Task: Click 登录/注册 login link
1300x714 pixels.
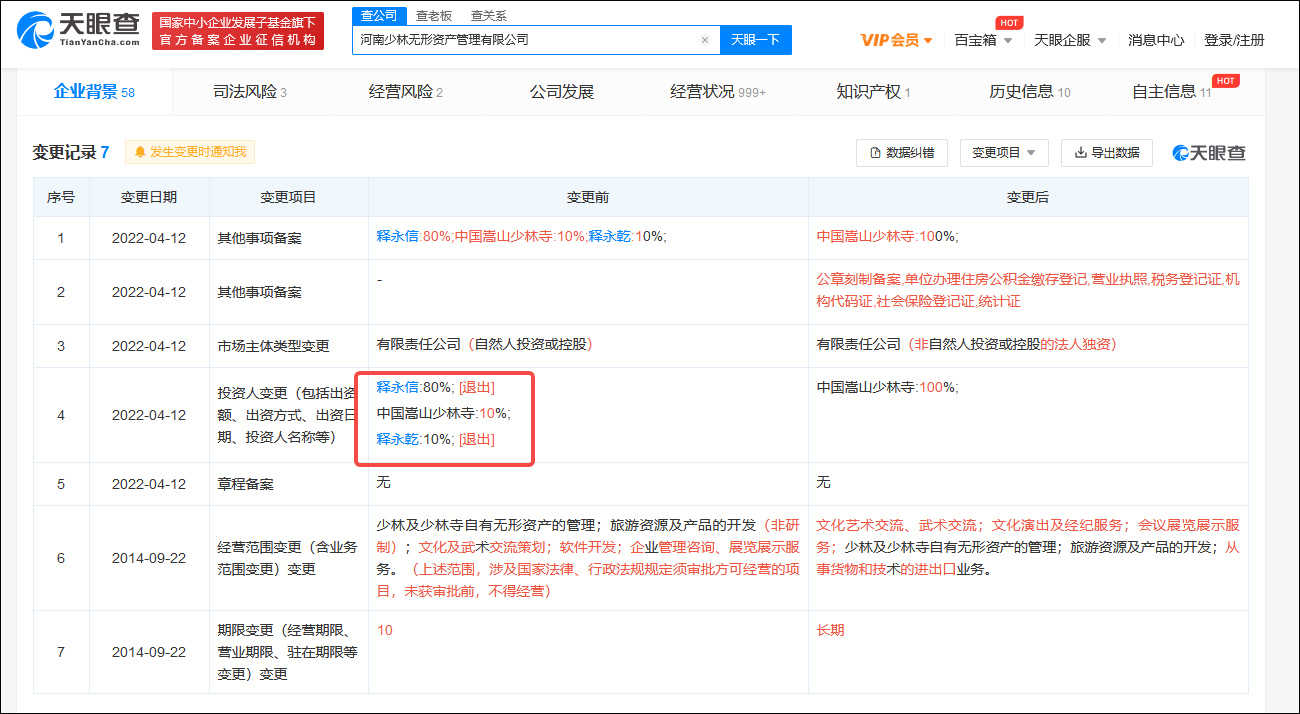Action: (x=1234, y=40)
